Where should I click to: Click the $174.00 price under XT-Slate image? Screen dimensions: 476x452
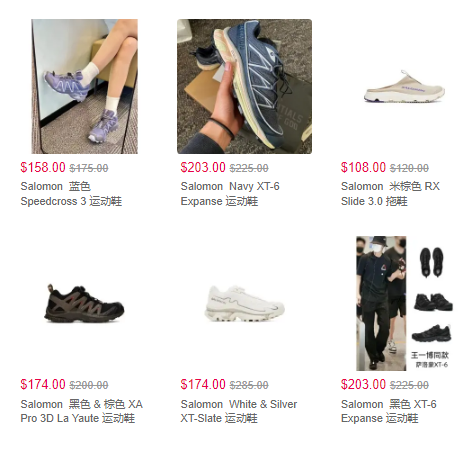[203, 384]
